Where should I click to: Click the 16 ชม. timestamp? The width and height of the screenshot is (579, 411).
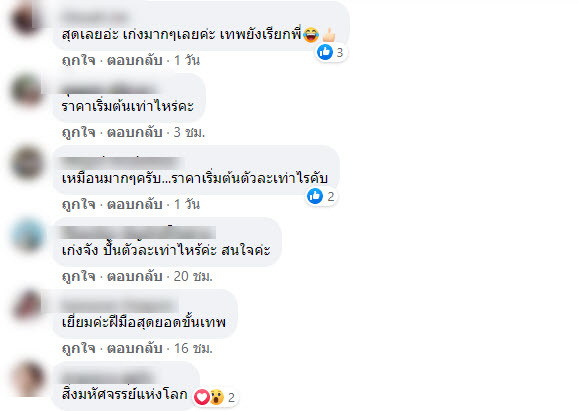pyautogui.click(x=193, y=348)
